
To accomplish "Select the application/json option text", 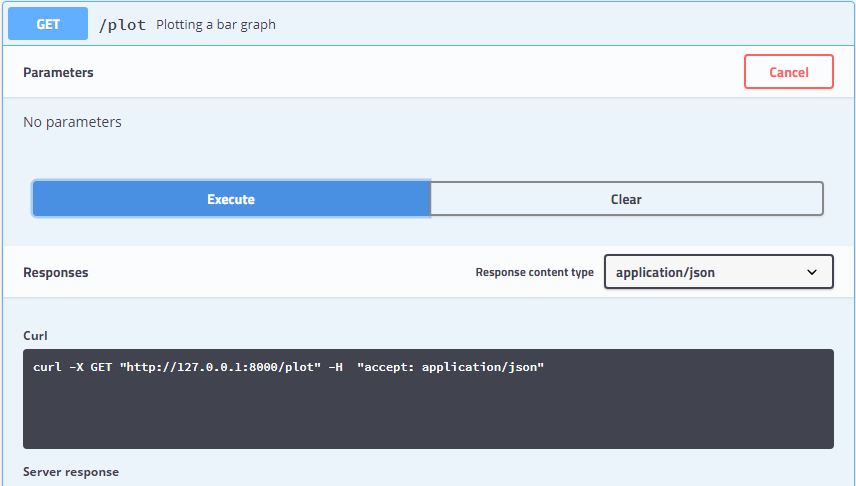I will tap(665, 272).
